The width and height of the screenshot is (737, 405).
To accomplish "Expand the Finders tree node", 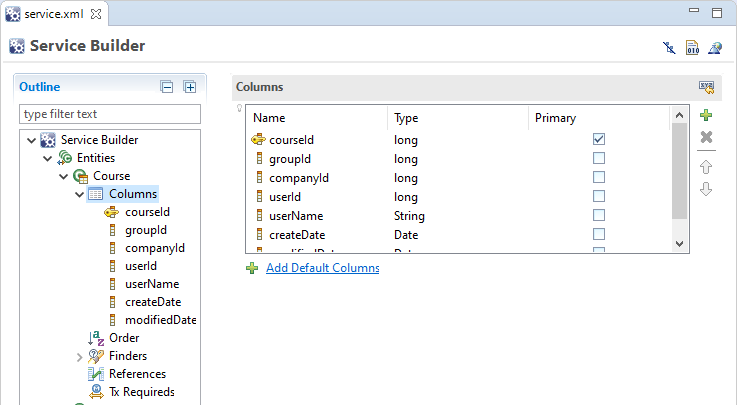I will 79,357.
